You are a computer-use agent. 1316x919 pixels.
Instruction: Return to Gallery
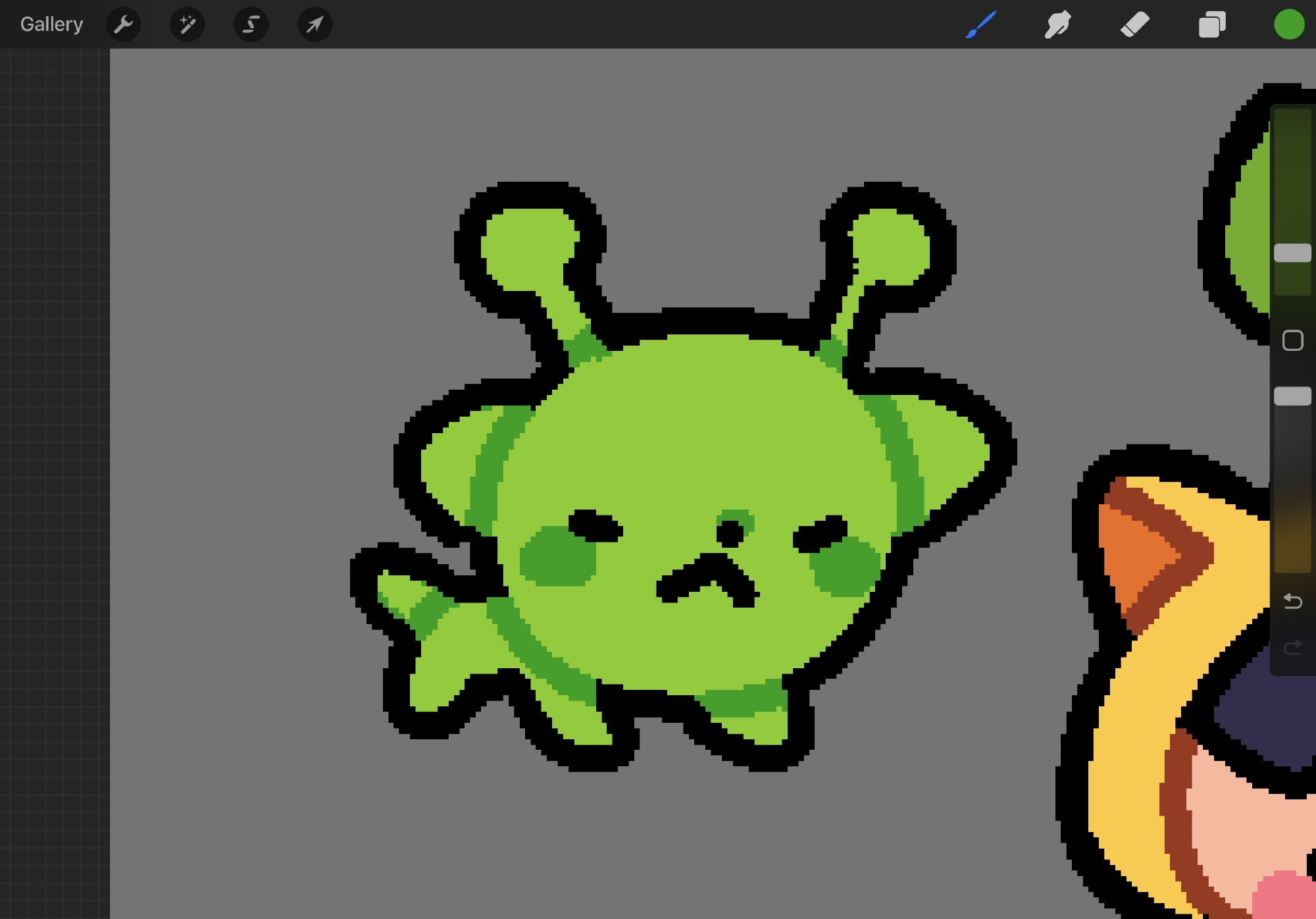51,25
